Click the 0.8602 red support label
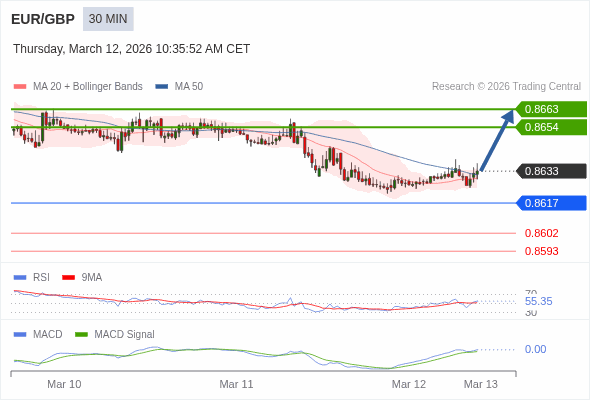 tap(541, 233)
